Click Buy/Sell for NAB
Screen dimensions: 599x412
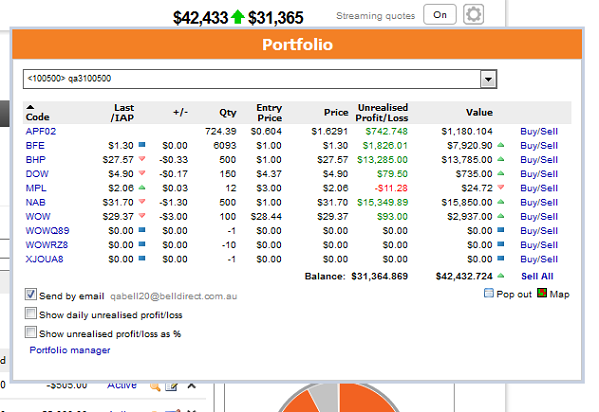tap(539, 202)
